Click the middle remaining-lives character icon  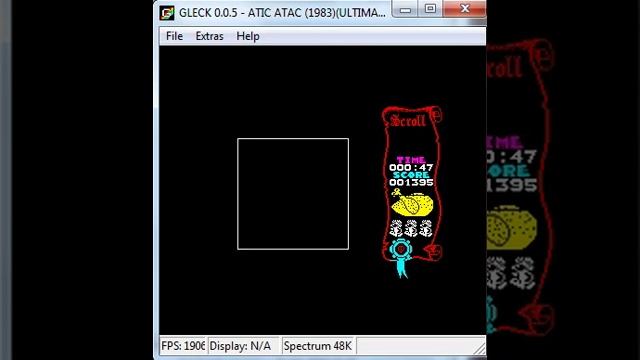(411, 229)
